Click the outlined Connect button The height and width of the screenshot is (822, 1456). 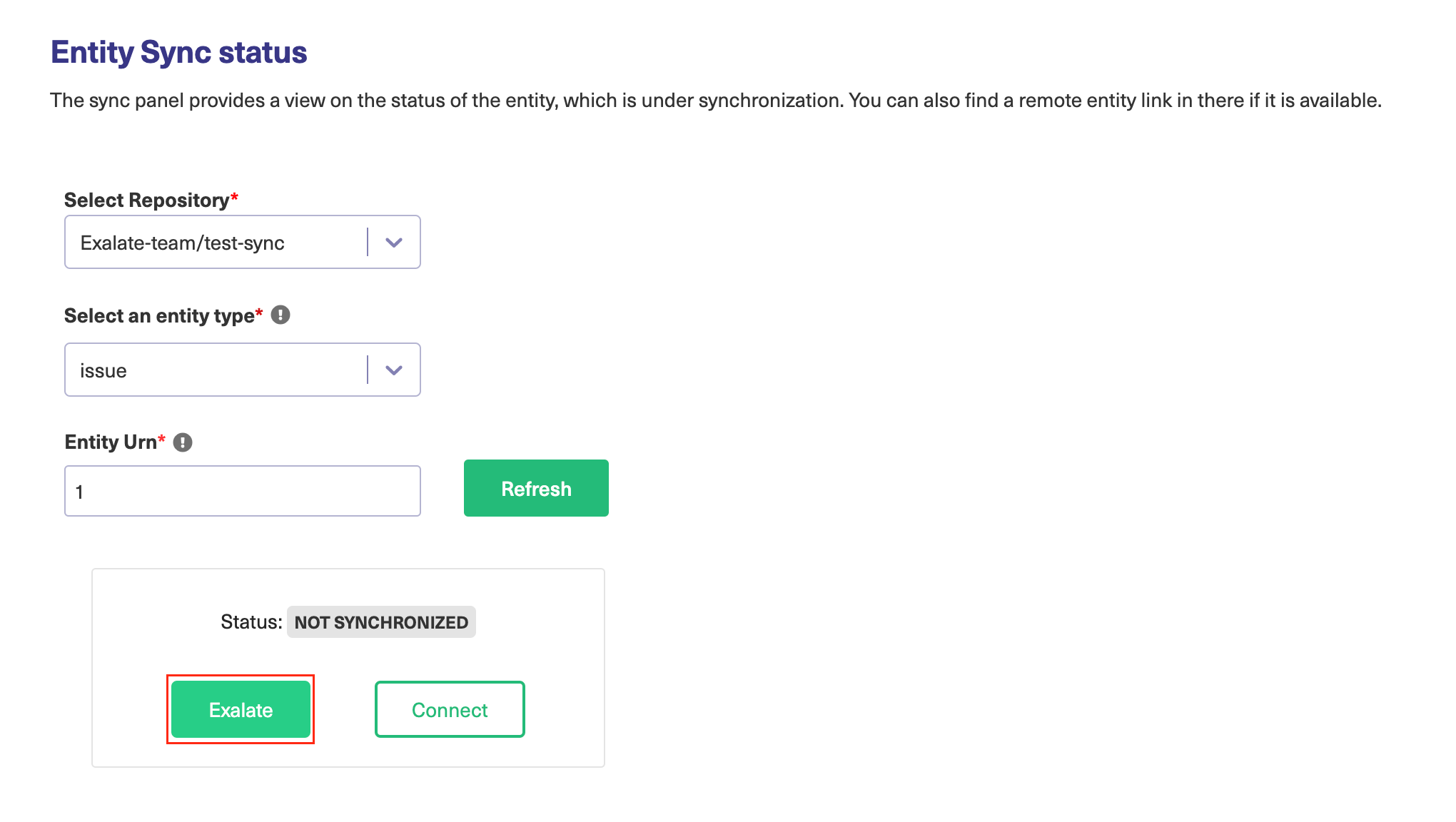(450, 710)
